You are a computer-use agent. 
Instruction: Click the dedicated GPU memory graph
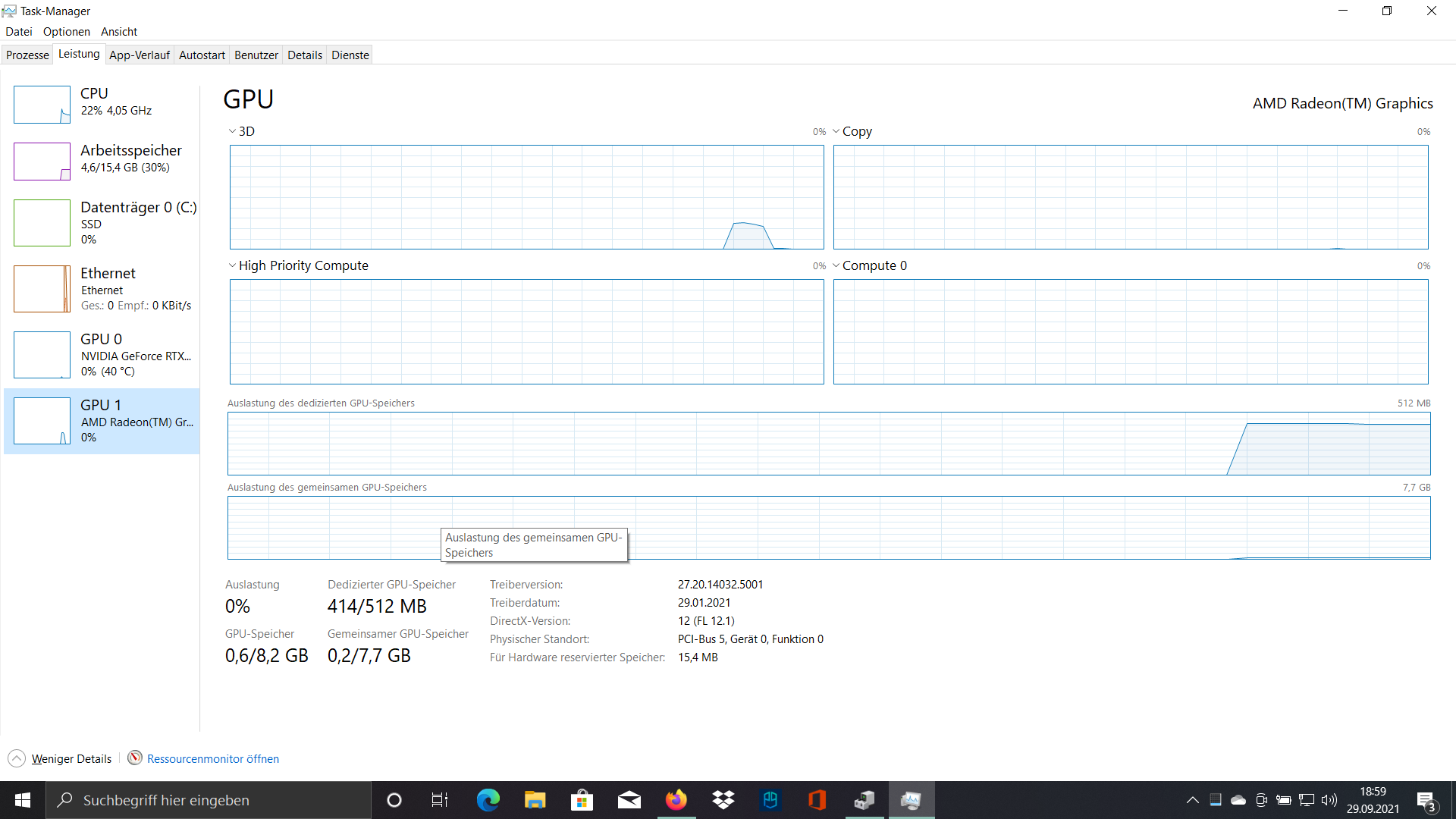point(829,444)
